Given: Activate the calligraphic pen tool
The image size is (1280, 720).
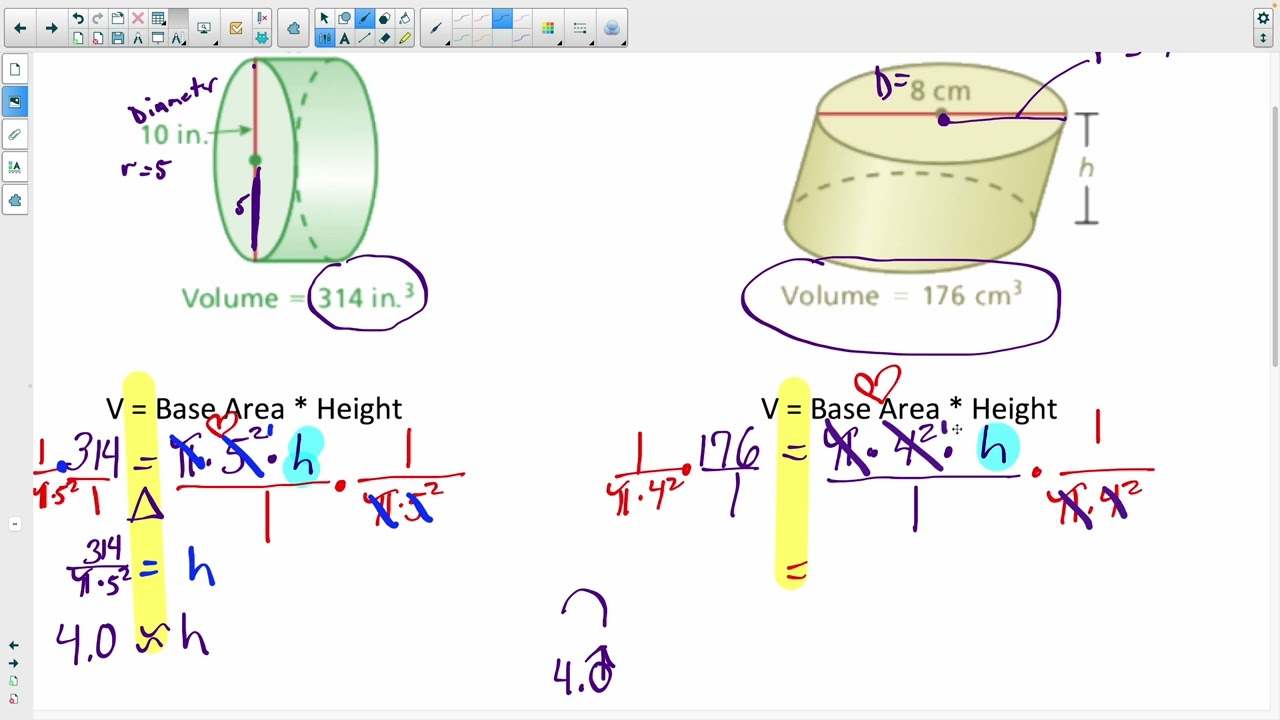Looking at the screenshot, I should click(x=364, y=18).
